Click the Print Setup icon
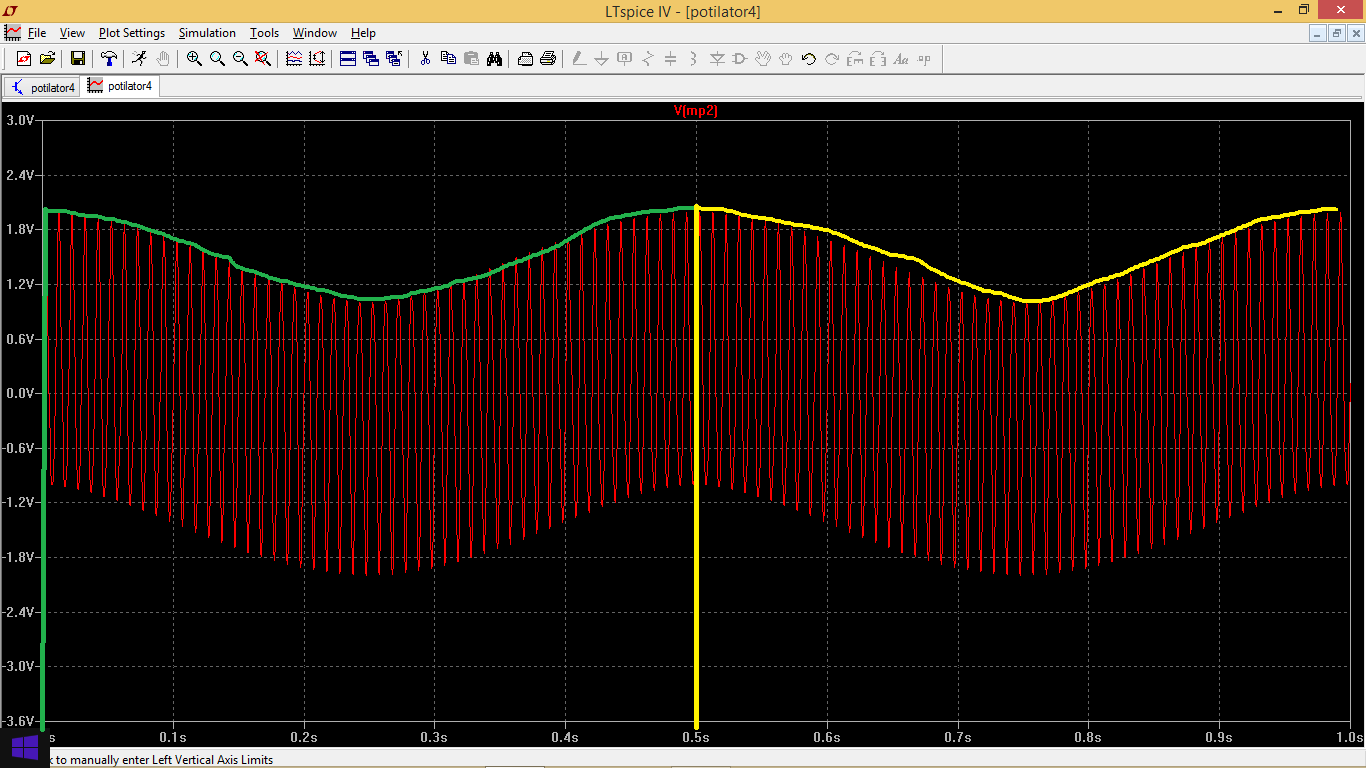This screenshot has height=768, width=1366. pos(525,59)
